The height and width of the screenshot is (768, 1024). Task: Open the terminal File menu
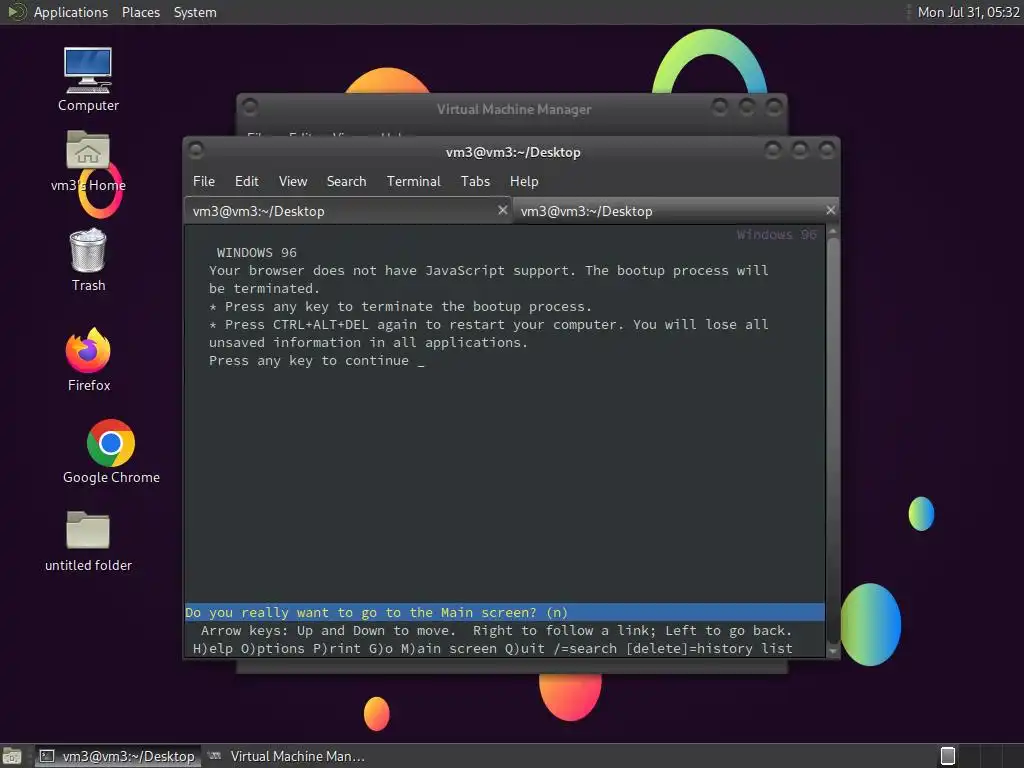click(204, 182)
